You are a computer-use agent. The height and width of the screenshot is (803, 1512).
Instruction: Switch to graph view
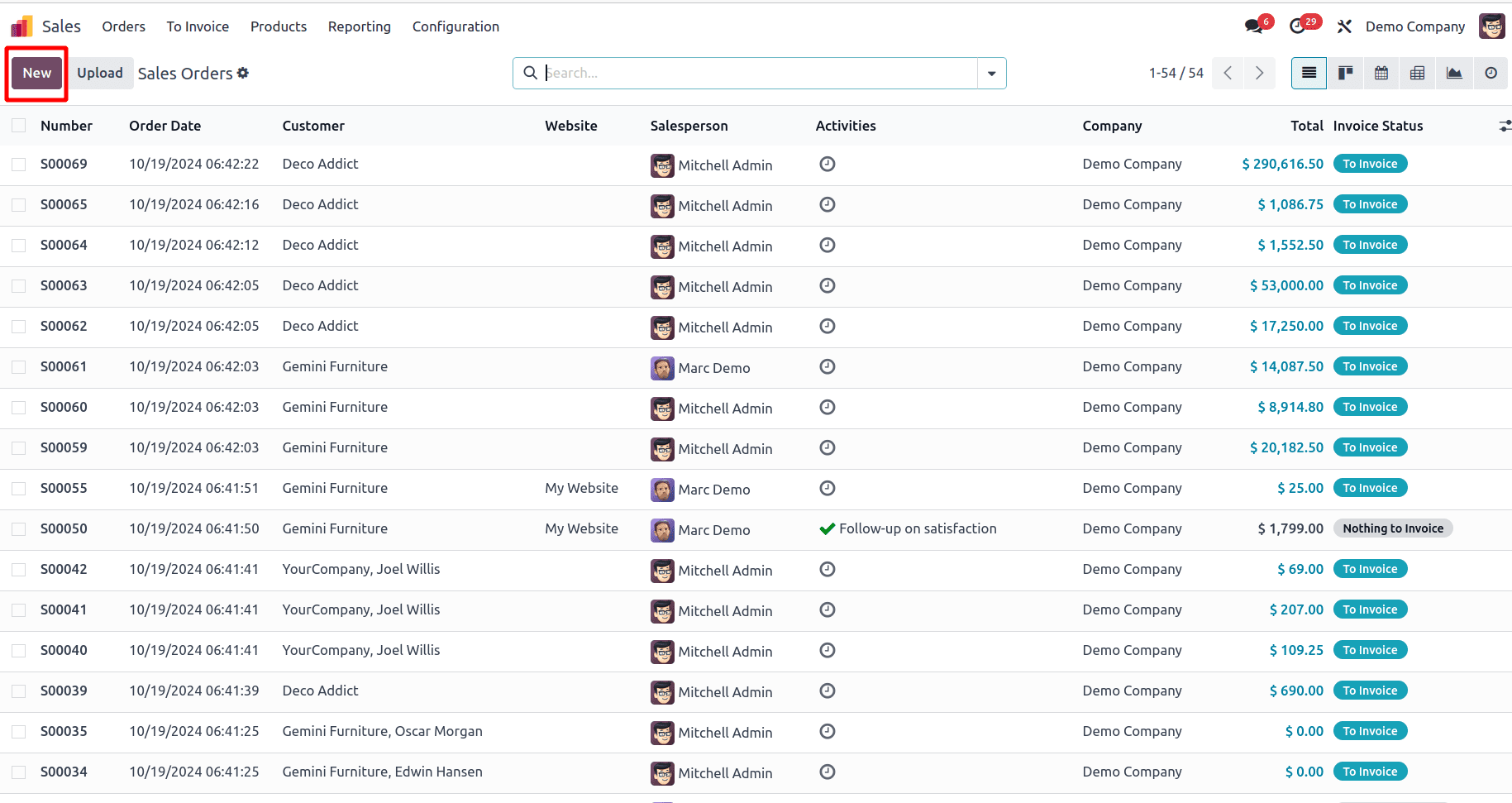coord(1454,73)
